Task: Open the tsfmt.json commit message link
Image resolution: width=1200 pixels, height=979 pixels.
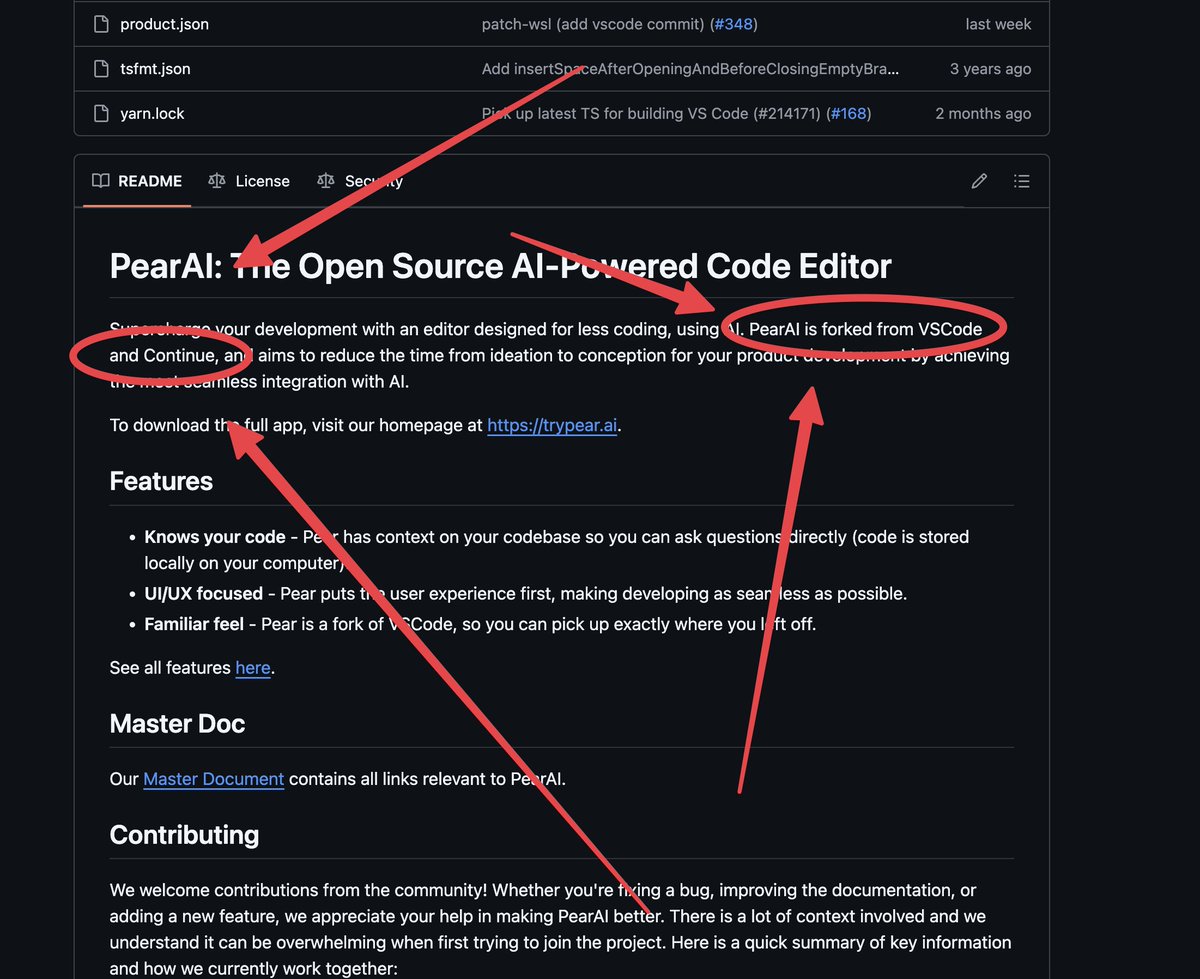Action: tap(690, 69)
